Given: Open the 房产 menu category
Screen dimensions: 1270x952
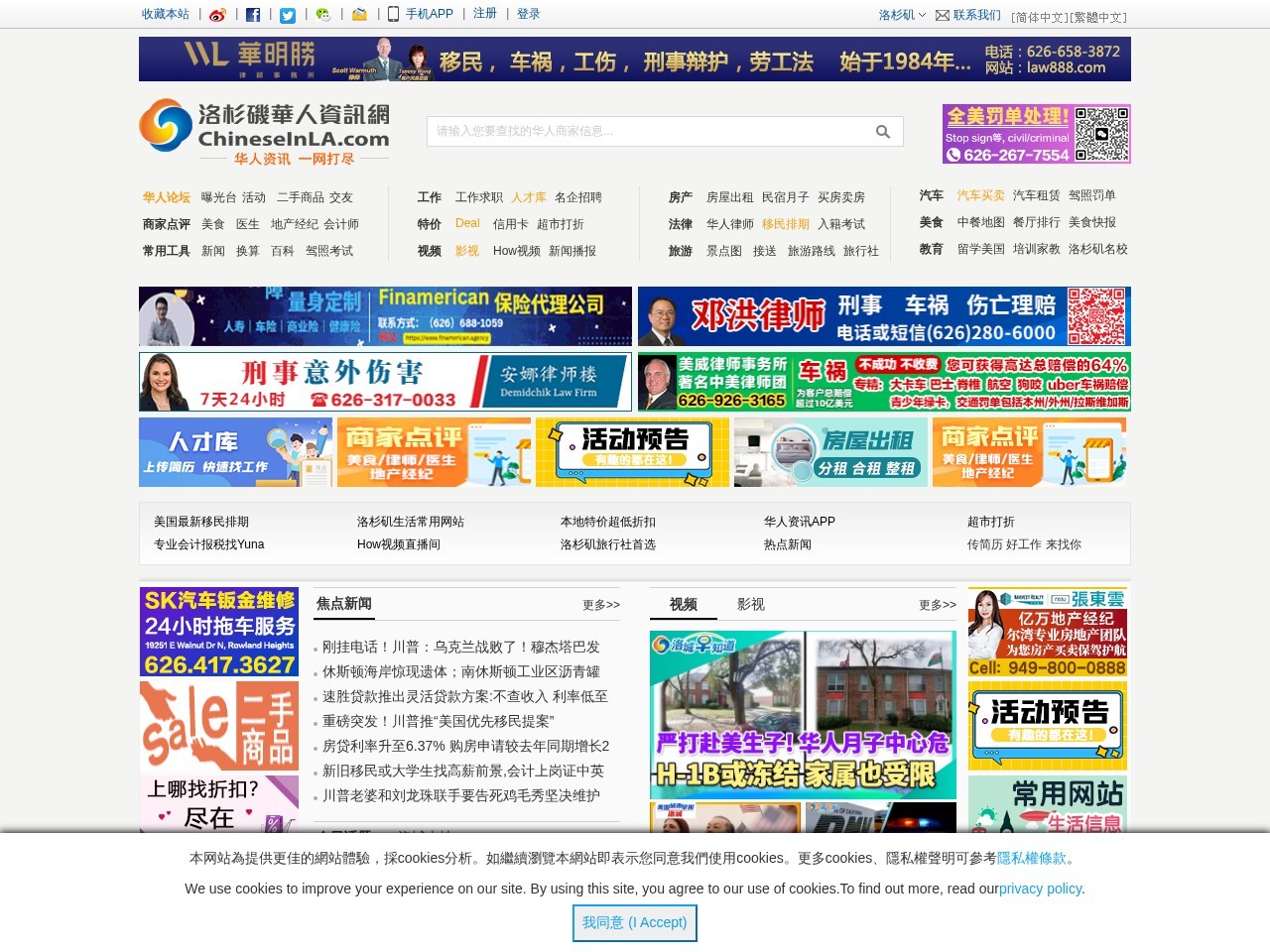Looking at the screenshot, I should [x=681, y=197].
